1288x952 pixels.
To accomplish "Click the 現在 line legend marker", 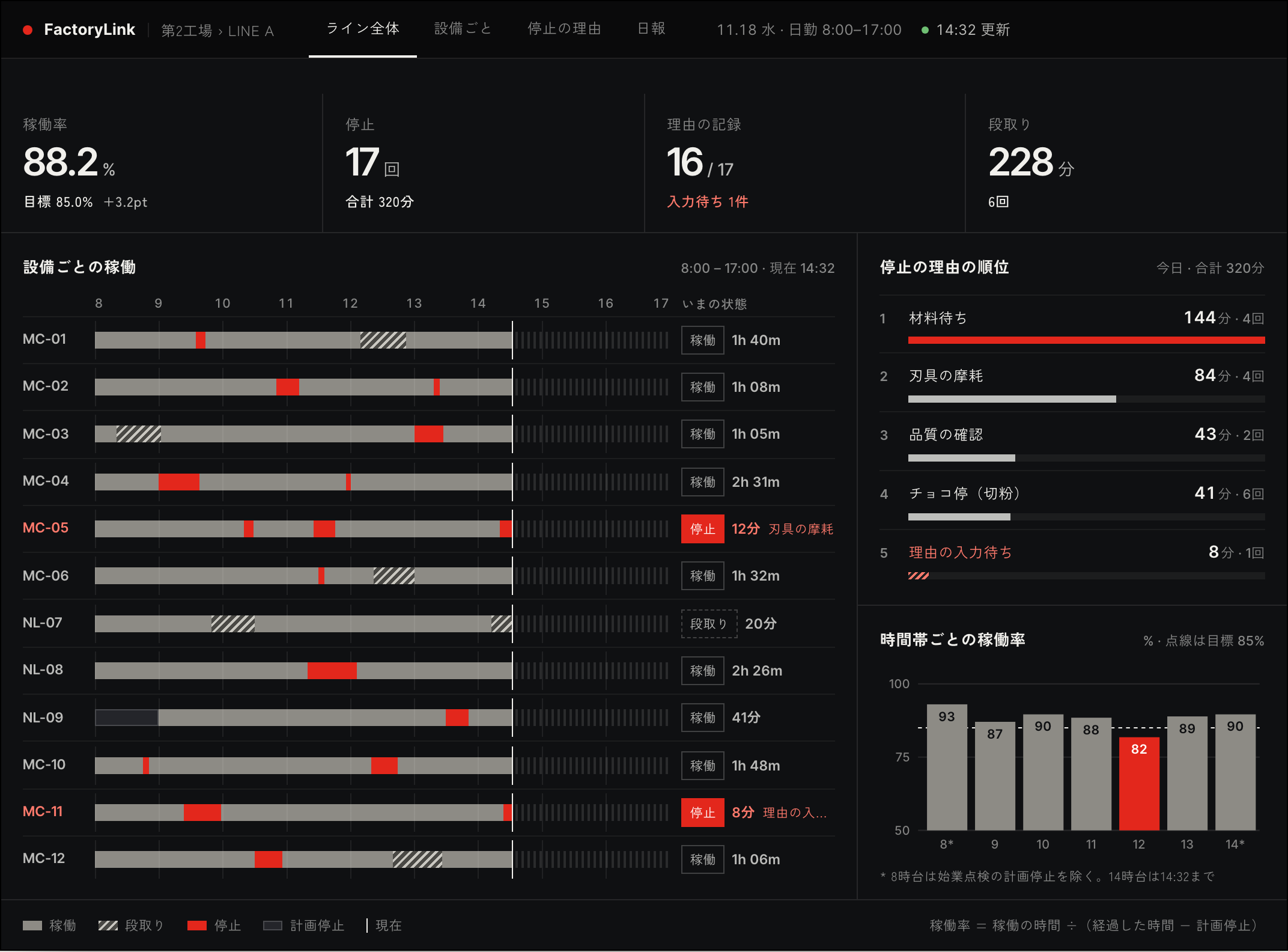I will pos(366,926).
